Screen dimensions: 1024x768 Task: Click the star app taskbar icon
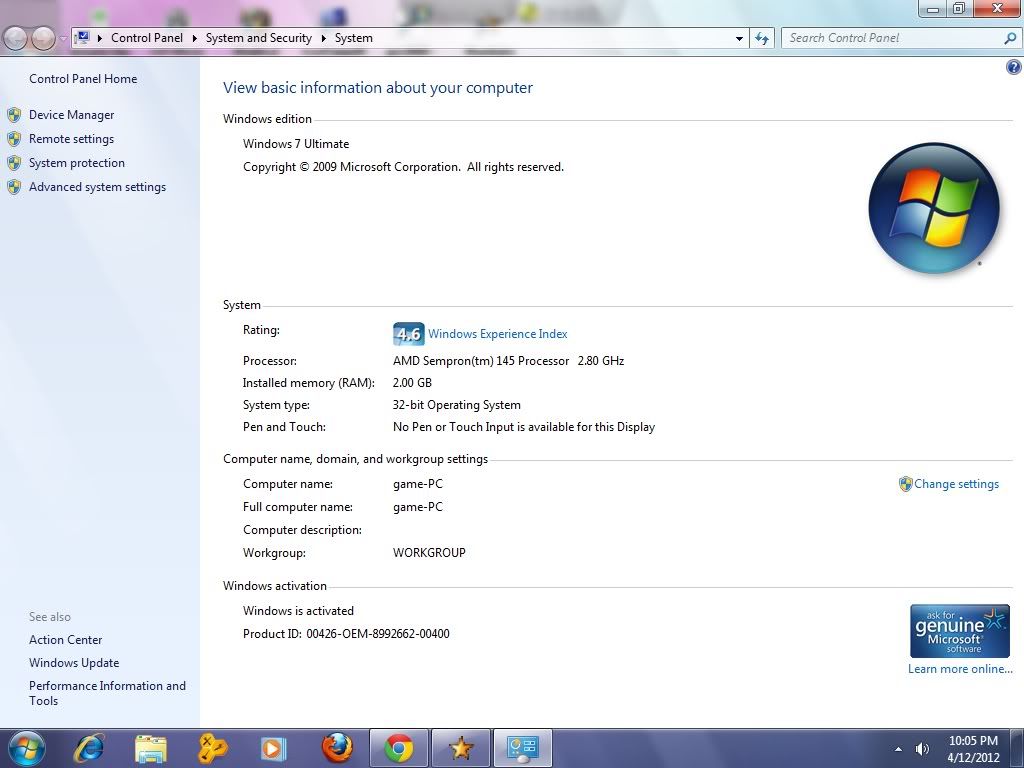(x=460, y=748)
